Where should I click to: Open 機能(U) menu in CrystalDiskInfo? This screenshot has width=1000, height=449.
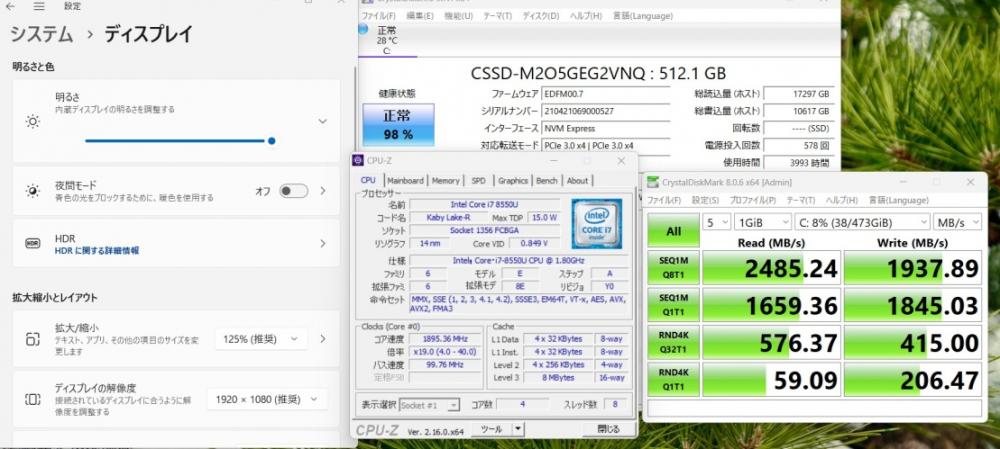point(459,16)
